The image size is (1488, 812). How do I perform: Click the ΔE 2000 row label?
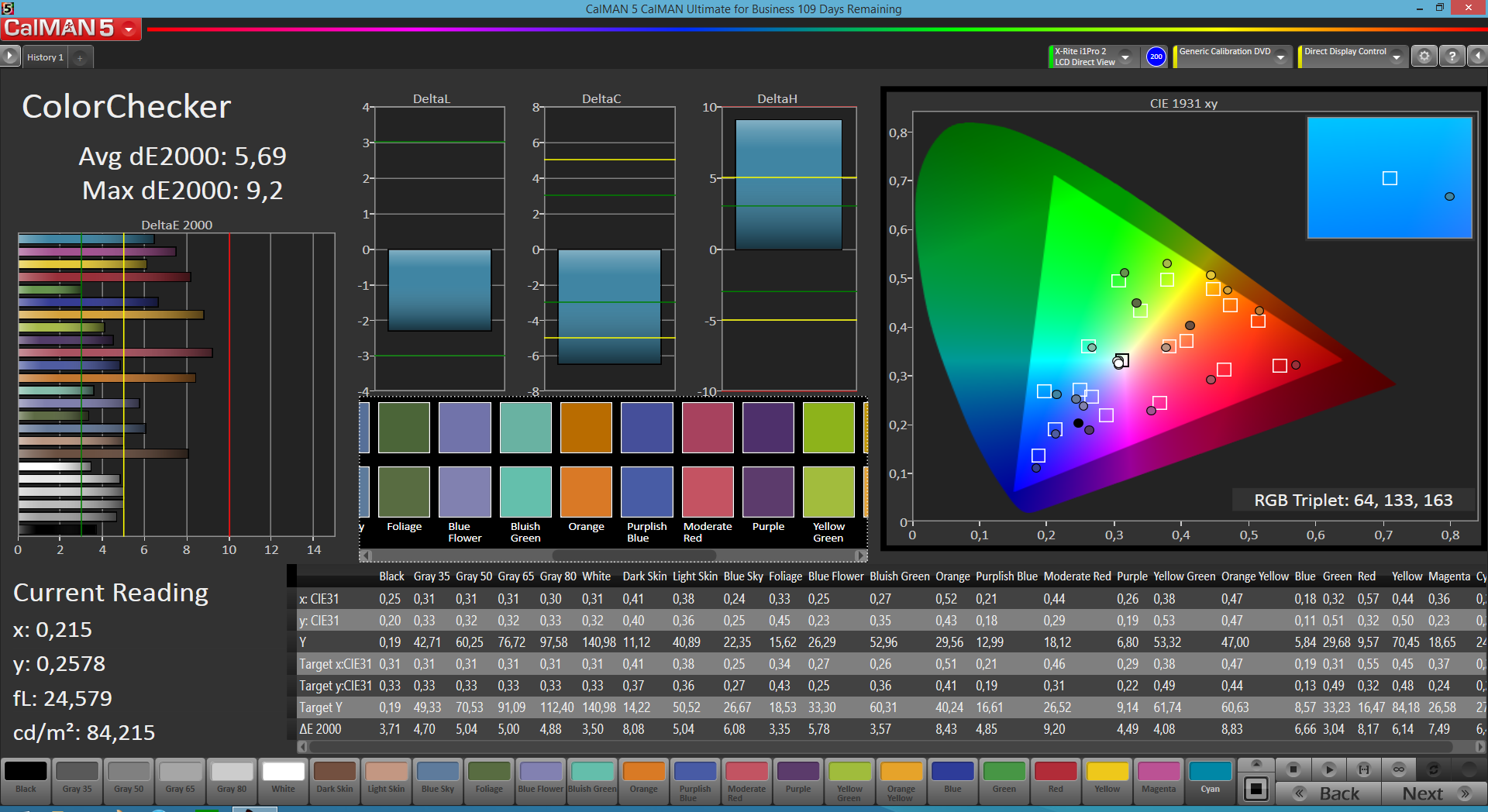(320, 729)
